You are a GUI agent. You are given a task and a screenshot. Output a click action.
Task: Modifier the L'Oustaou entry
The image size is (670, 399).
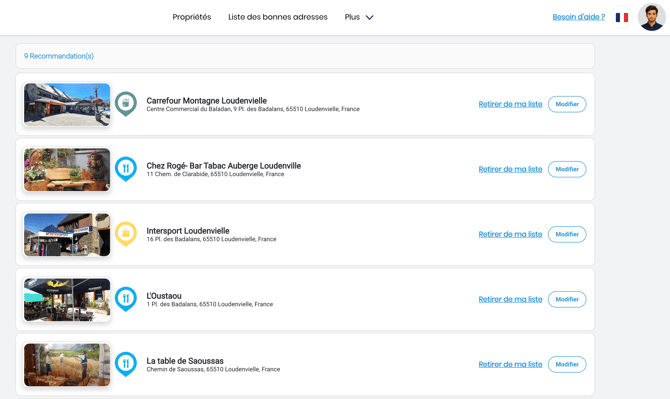[x=567, y=299]
